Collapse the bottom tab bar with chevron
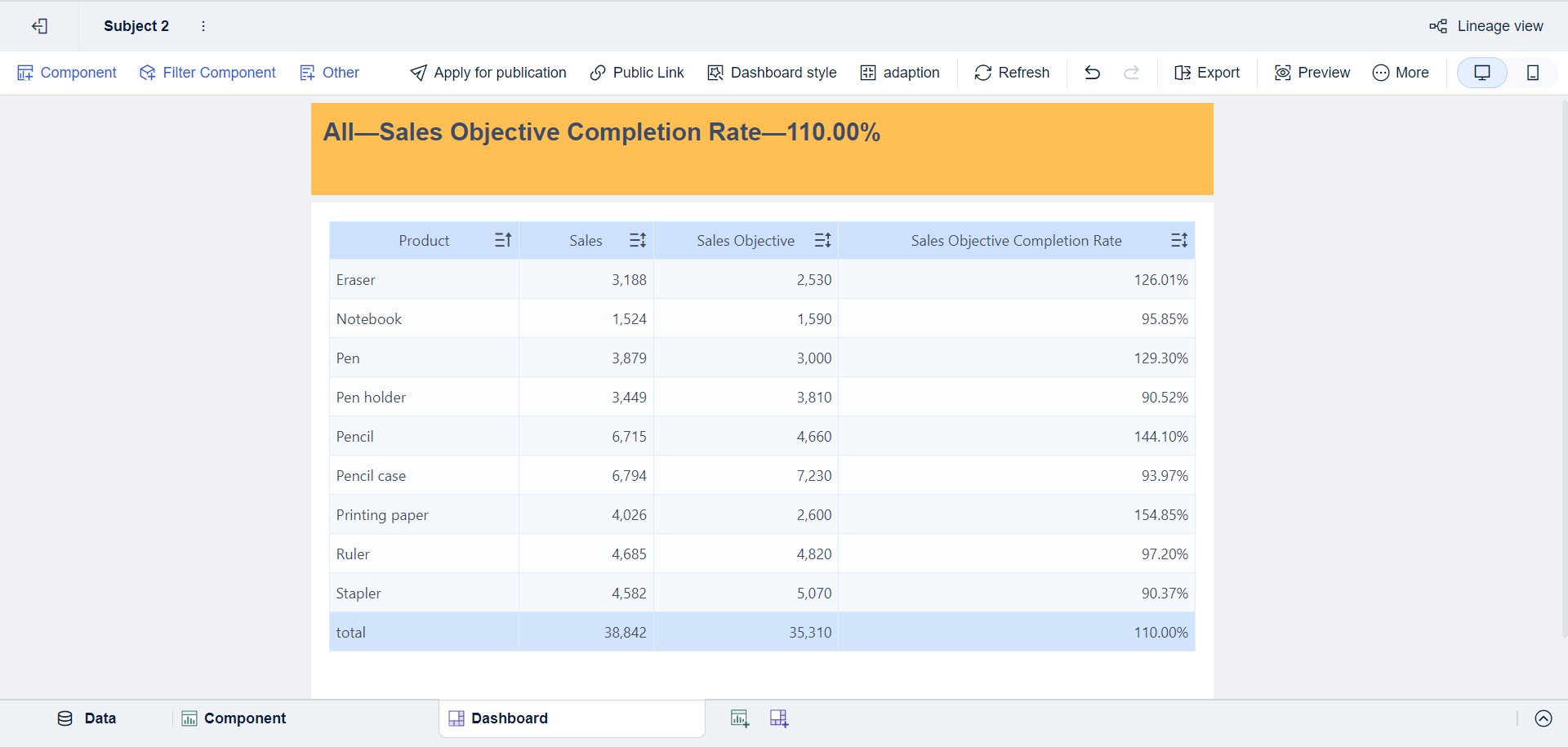1568x747 pixels. coord(1543,718)
